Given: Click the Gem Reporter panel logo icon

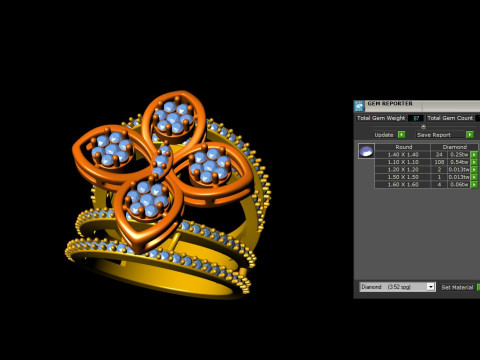Looking at the screenshot, I should click(x=359, y=106).
